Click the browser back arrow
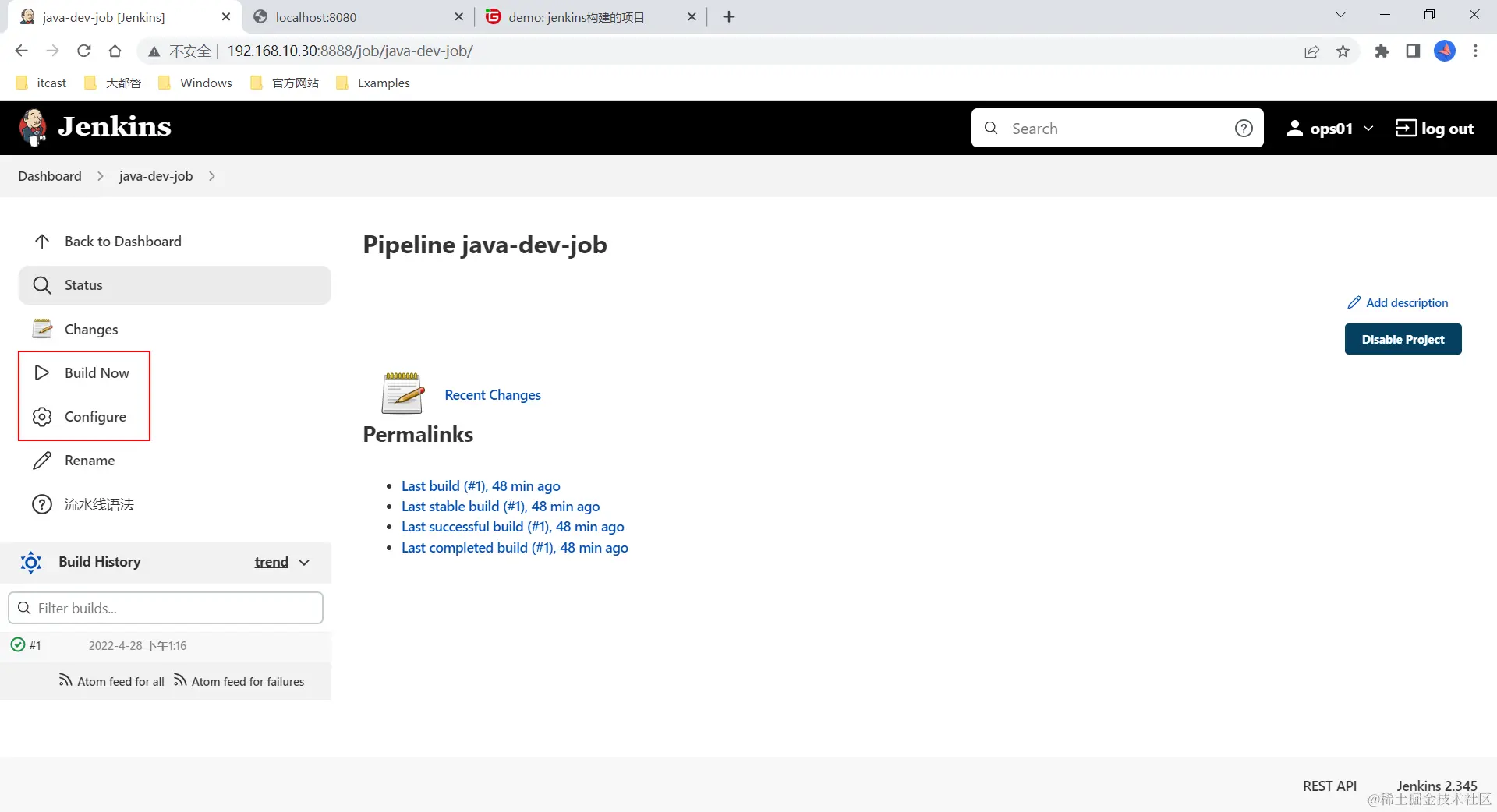 [21, 51]
